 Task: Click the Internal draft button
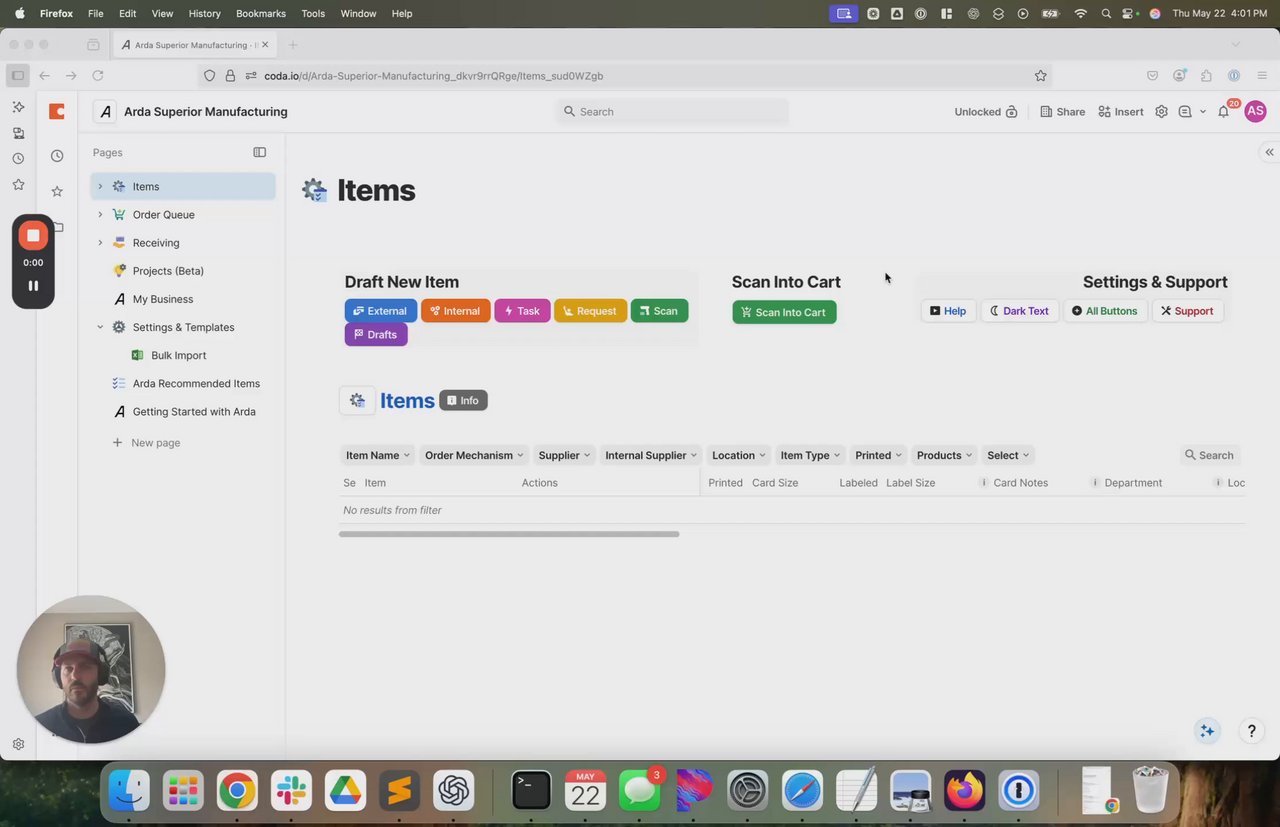(x=456, y=311)
